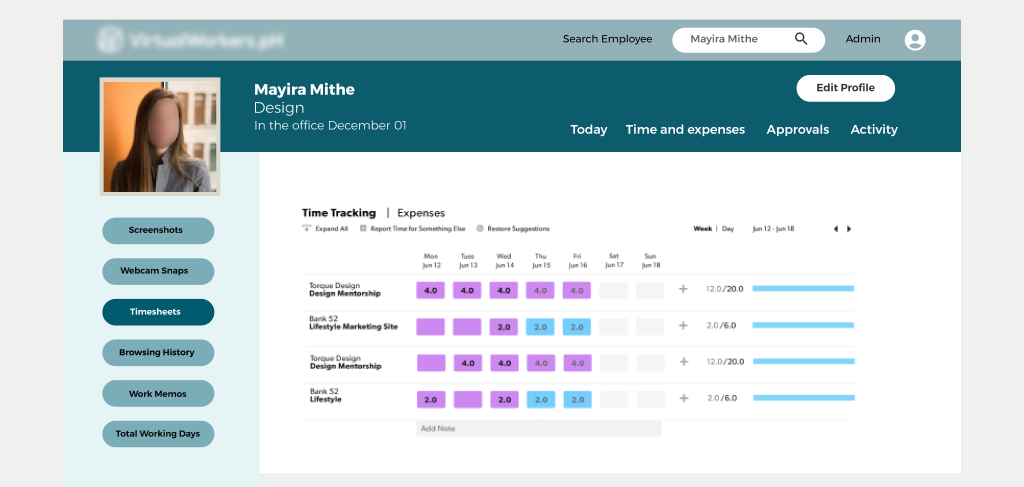Tick the Report Time for Something Else checkbox
The height and width of the screenshot is (487, 1024).
point(363,229)
